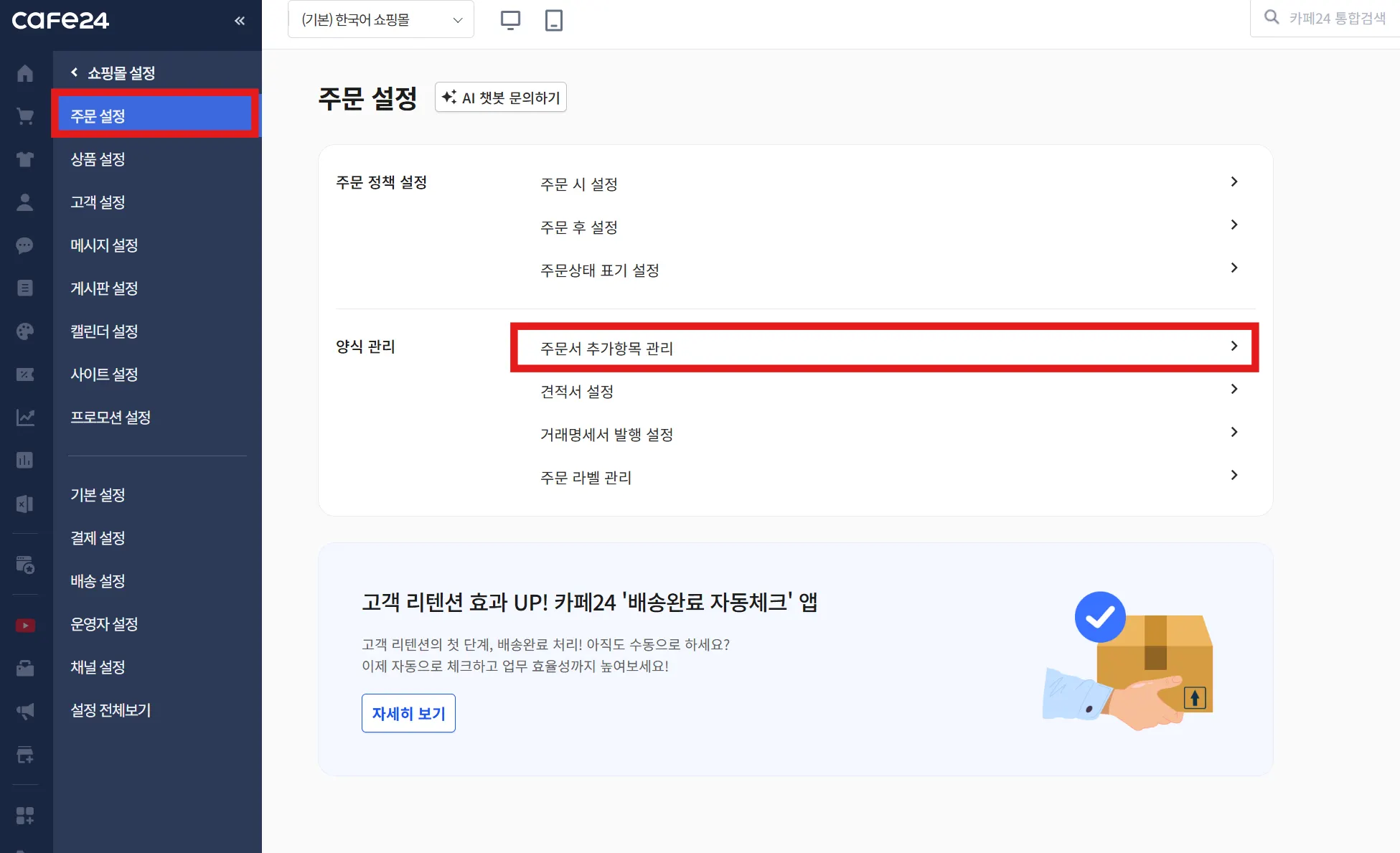Screen dimensions: 1400x853
Task: Expand 주문 시 설정 row arrow
Action: click(1234, 182)
